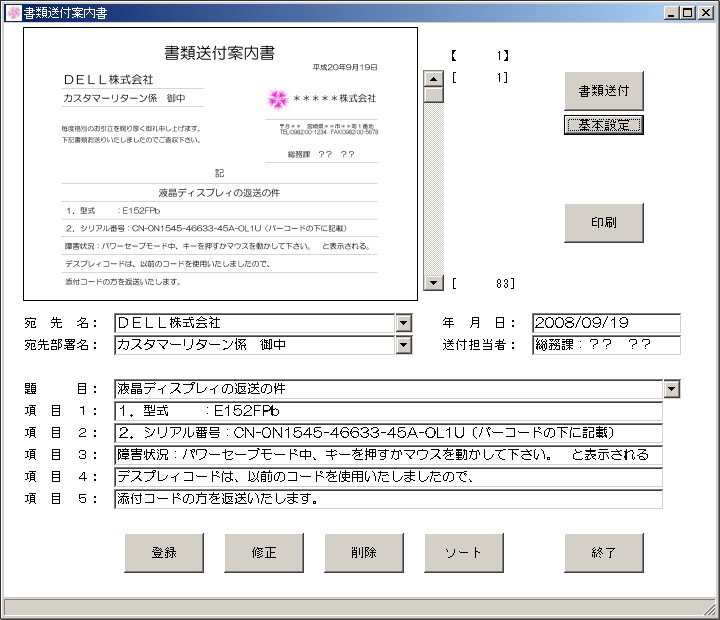Click the 終了 exit button
The image size is (720, 620).
(x=603, y=552)
